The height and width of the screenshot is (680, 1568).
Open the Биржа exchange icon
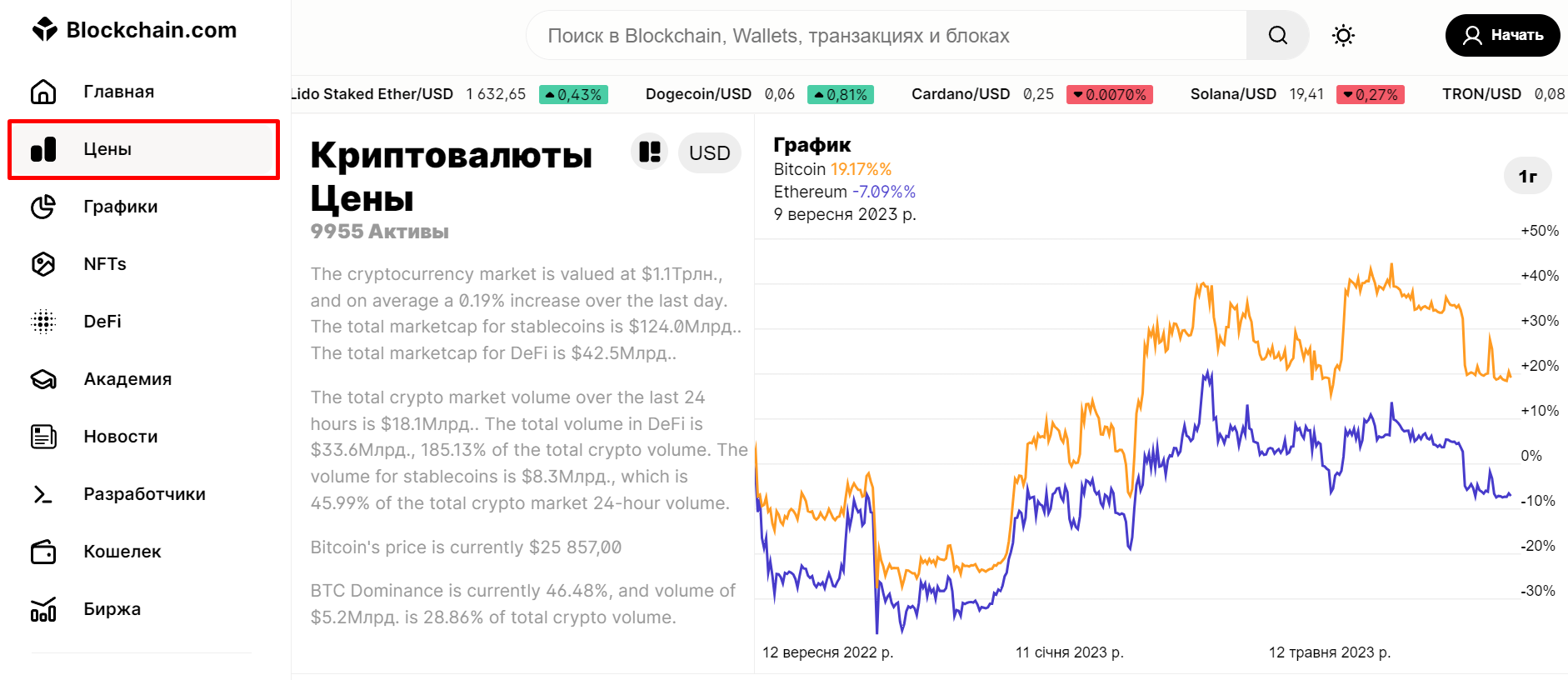[x=42, y=608]
